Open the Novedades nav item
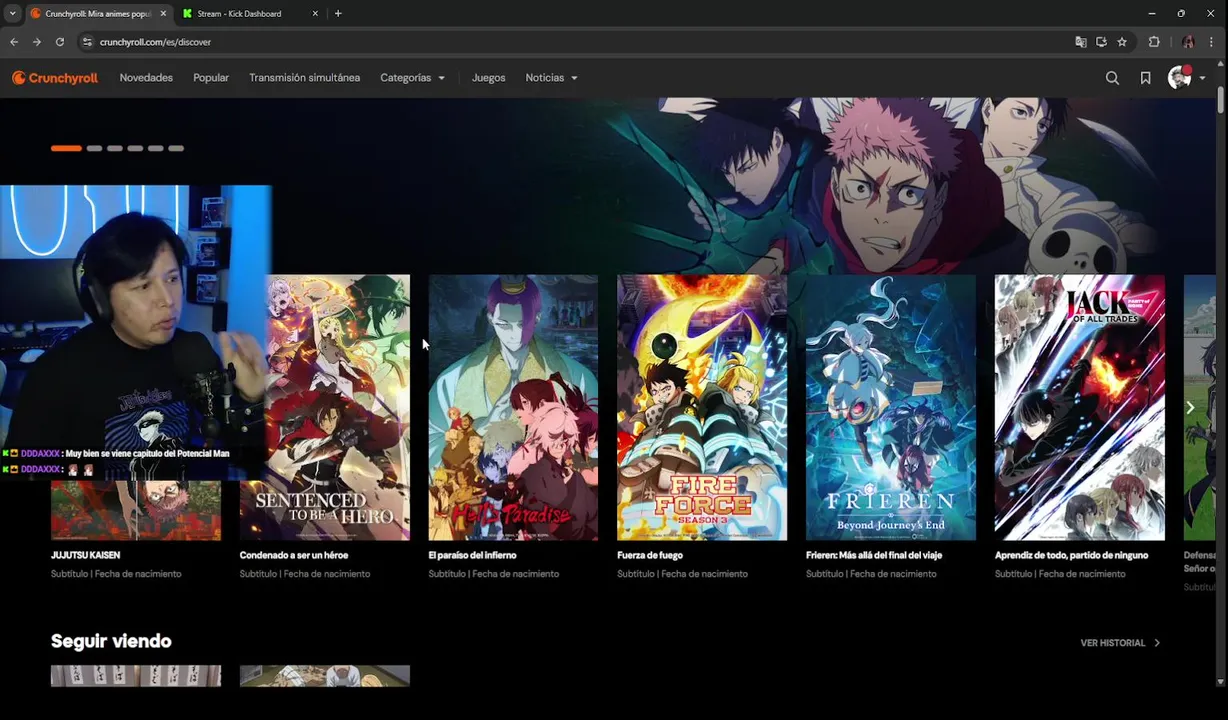 [x=146, y=78]
